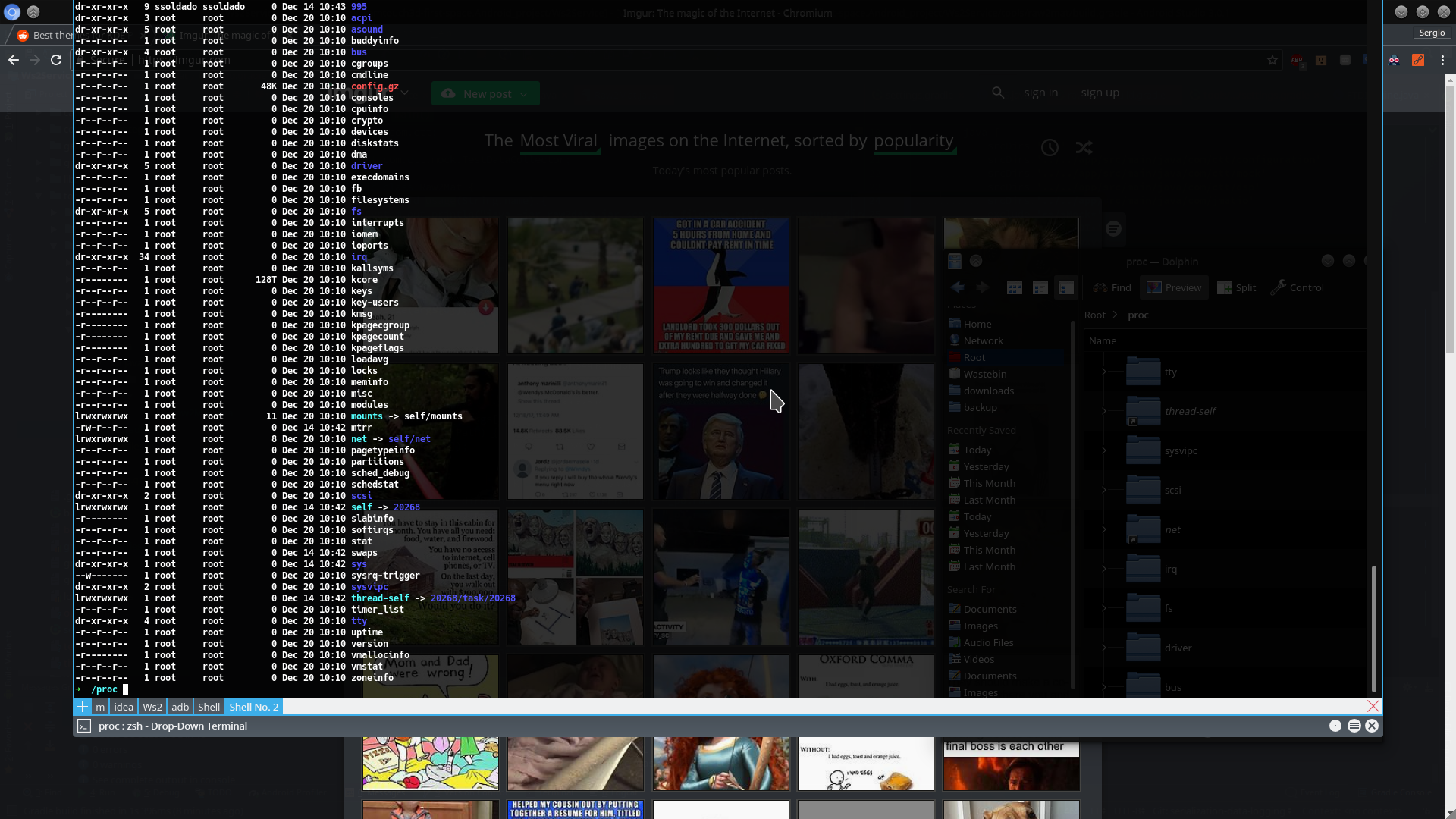Viewport: 1456px width, 819px height.
Task: Click Imgur 'sign up' link
Action: pos(1100,93)
